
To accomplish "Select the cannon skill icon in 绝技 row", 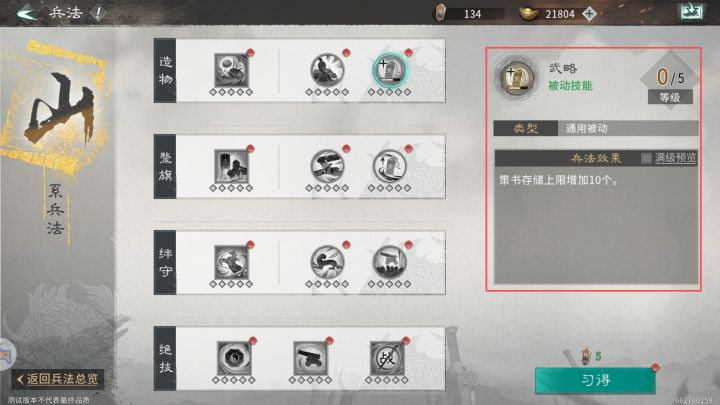I will (310, 358).
